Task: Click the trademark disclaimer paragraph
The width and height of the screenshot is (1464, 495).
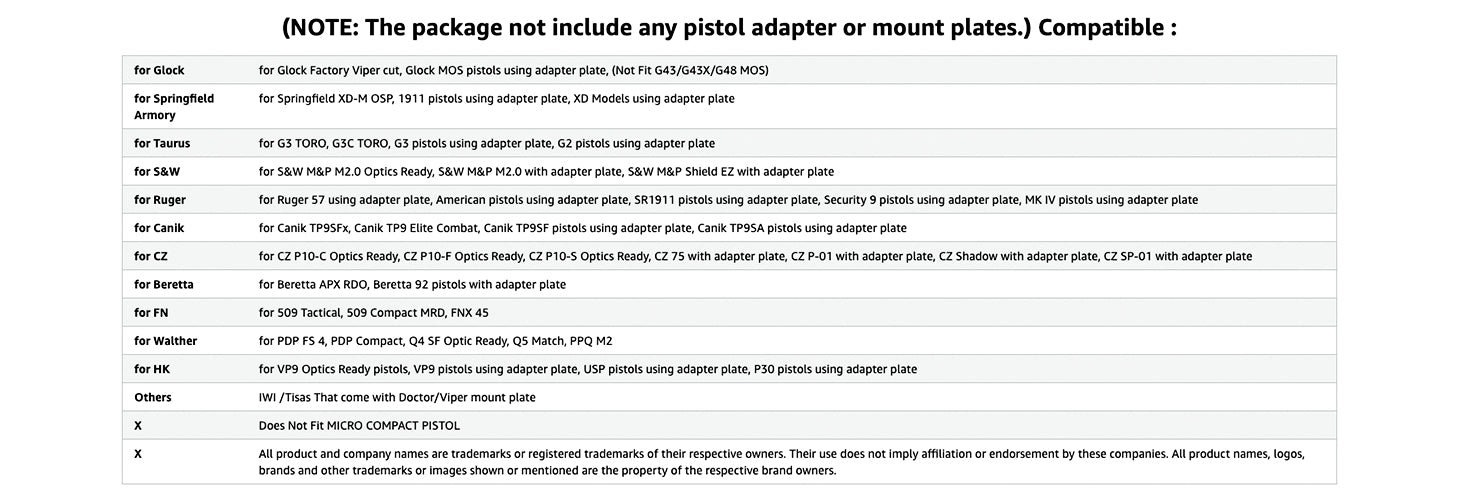Action: [780, 462]
